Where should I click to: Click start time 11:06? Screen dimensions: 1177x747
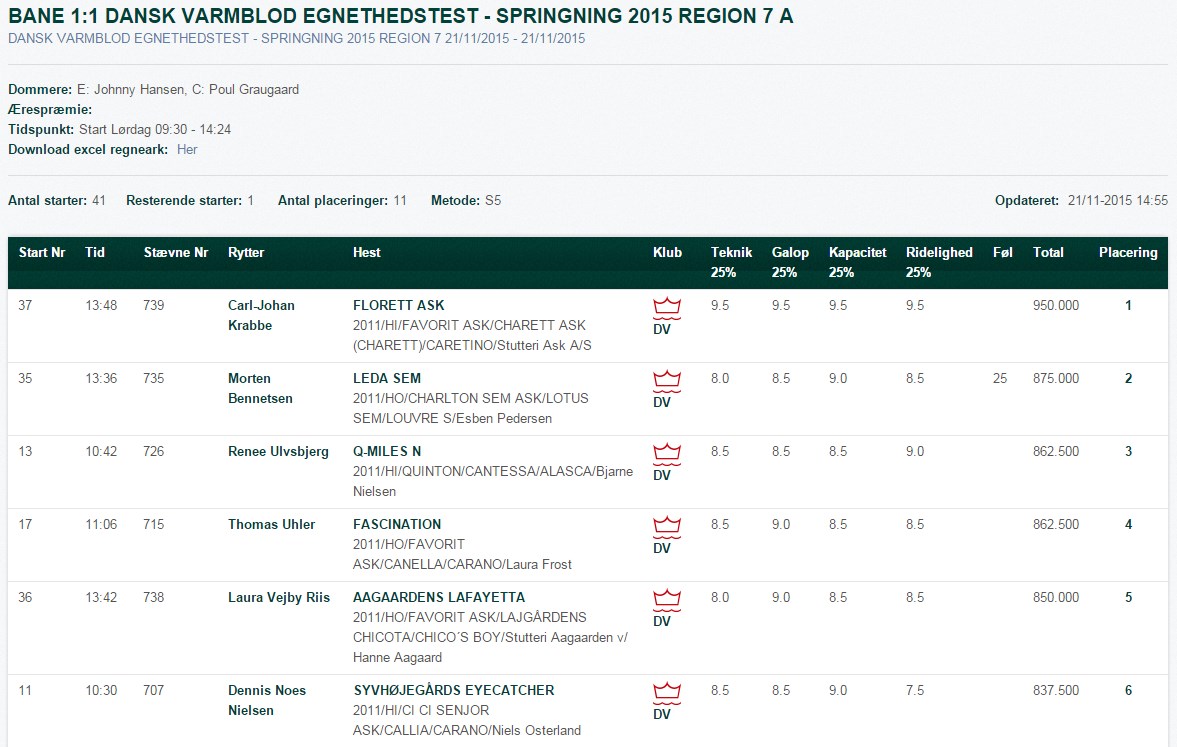tap(101, 524)
